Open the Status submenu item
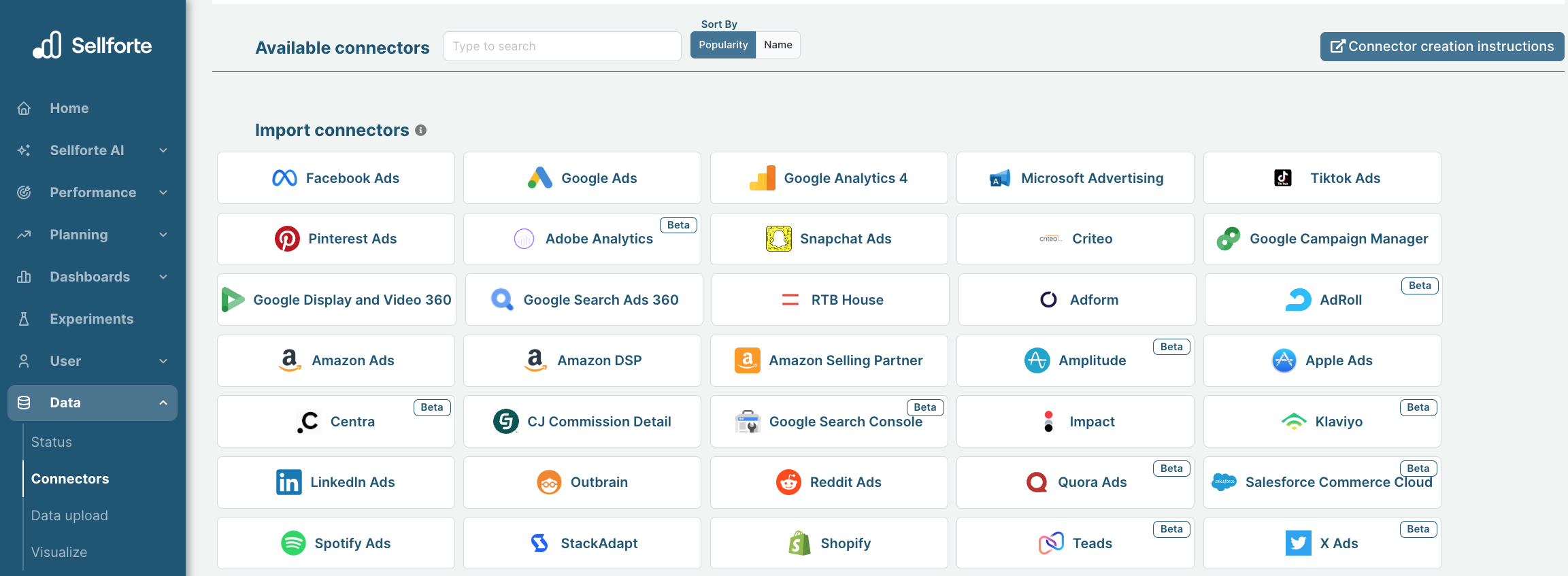The height and width of the screenshot is (576, 1568). click(52, 442)
